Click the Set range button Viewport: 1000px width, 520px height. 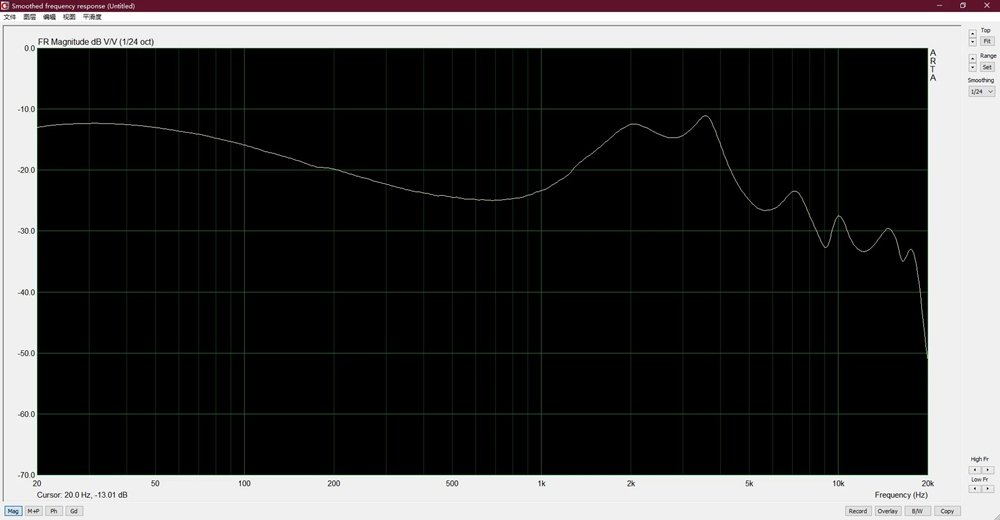click(987, 67)
